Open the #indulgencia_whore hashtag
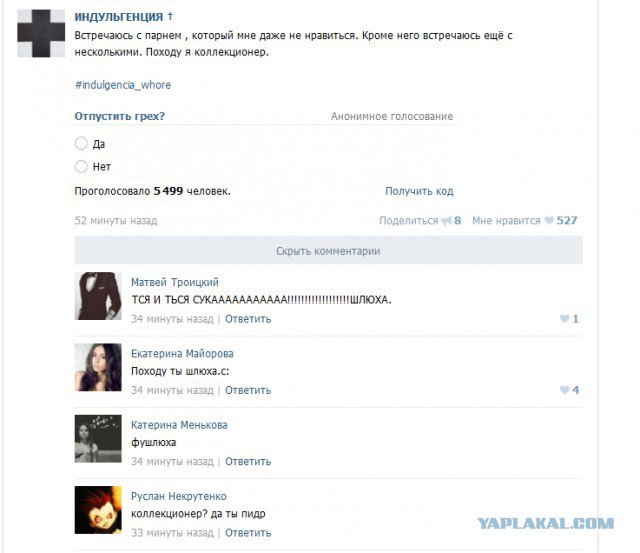 point(122,85)
